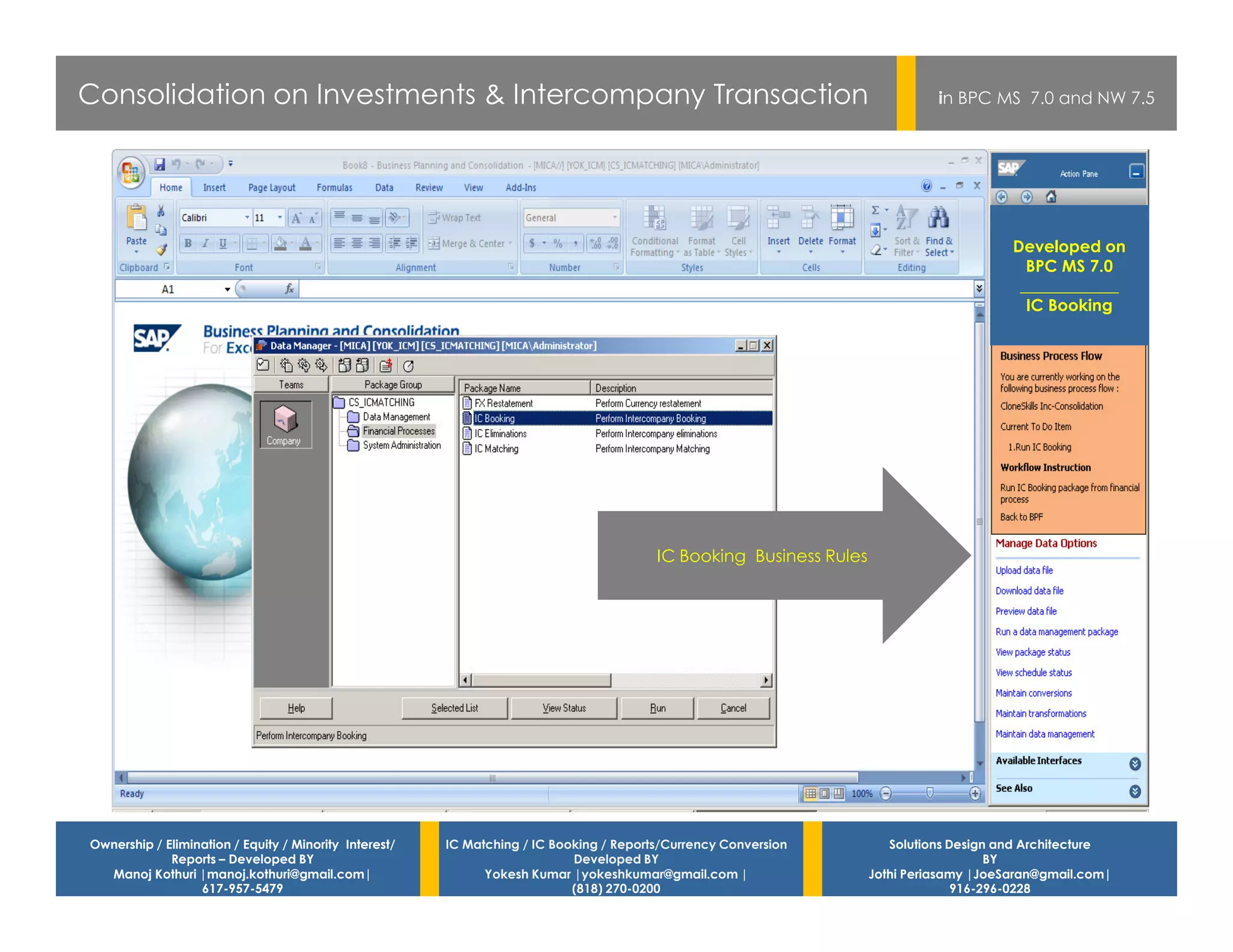1233x952 pixels.
Task: Click the Back to BPF link
Action: [x=1021, y=517]
